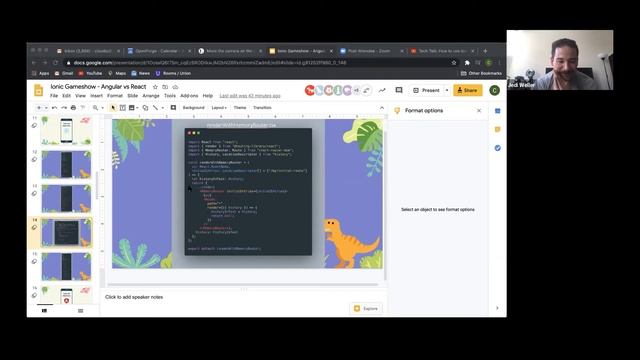Star the Ionic Gameshow presentation
The width and height of the screenshot is (640, 360).
(155, 87)
